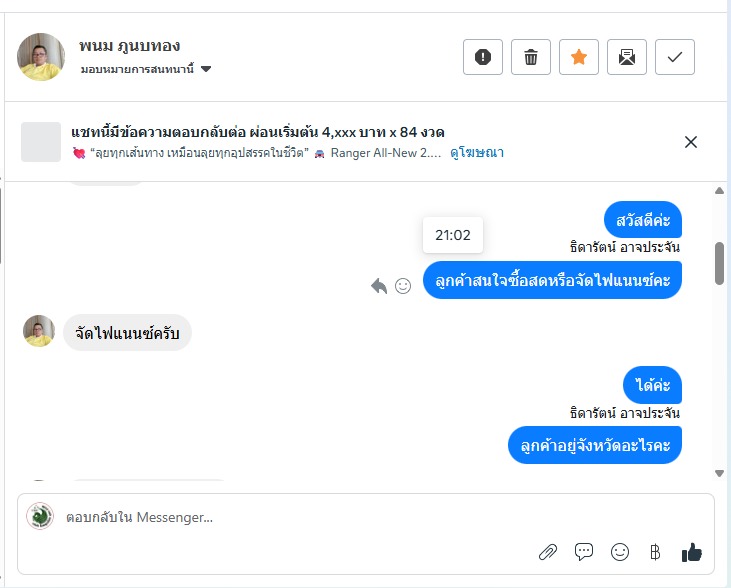The image size is (731, 588).
Task: Toggle the orange star follow-up flag
Action: click(579, 57)
